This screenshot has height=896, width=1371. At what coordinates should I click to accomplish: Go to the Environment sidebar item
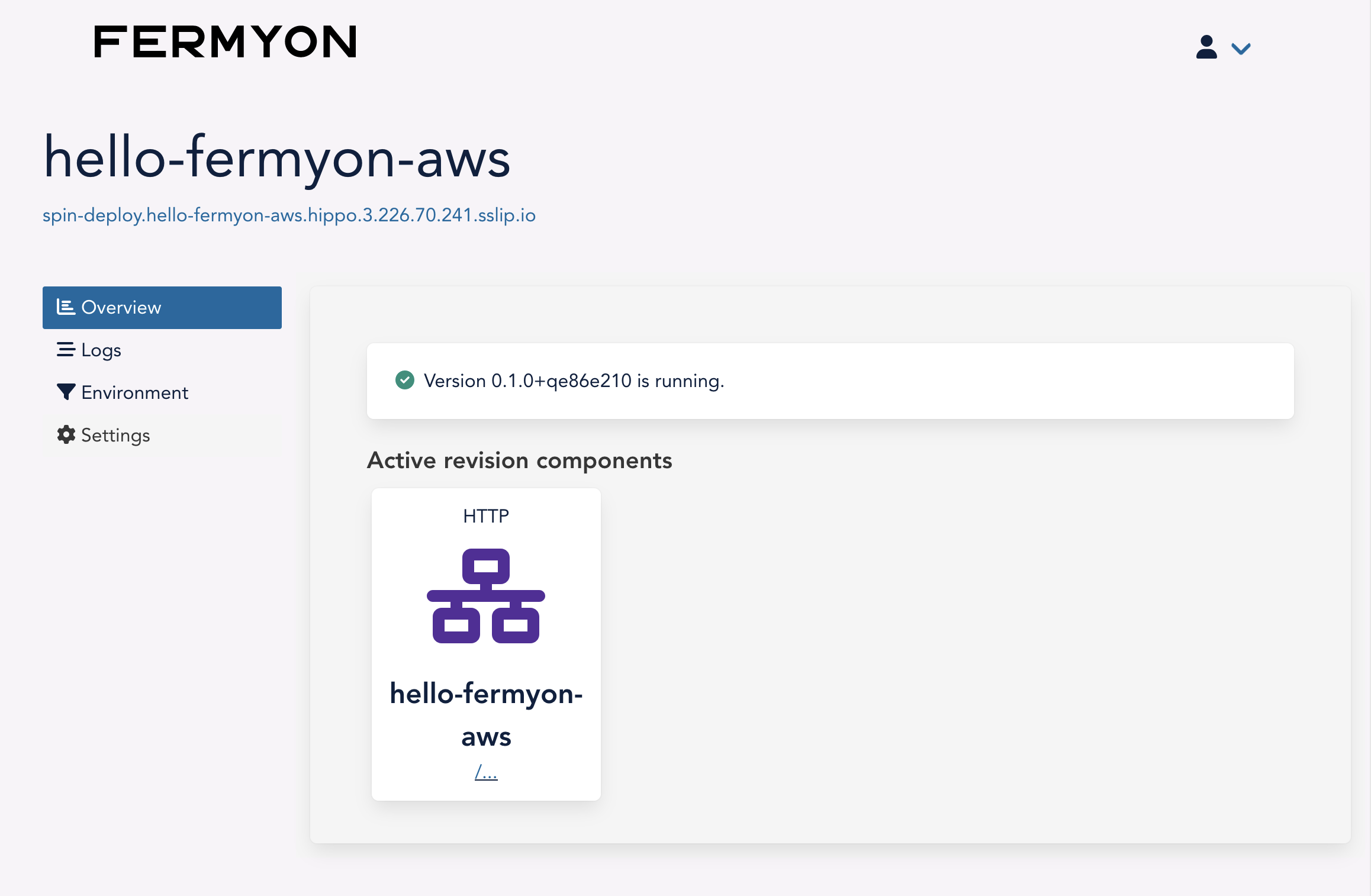tap(162, 393)
